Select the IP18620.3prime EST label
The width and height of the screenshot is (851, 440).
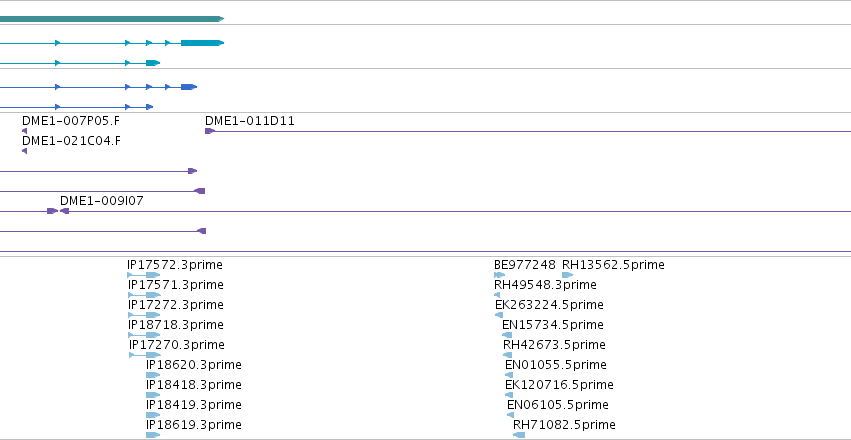[194, 365]
